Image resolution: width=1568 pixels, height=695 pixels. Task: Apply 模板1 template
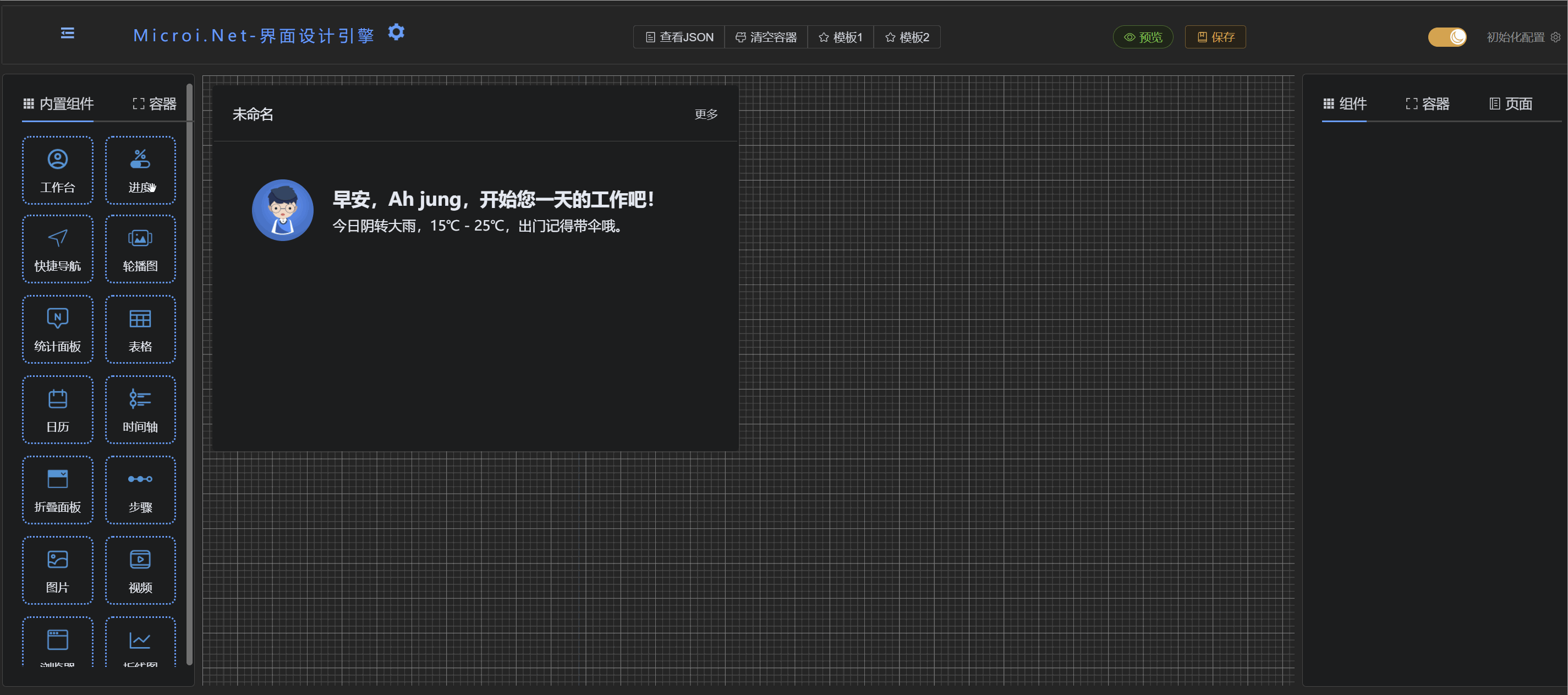841,37
